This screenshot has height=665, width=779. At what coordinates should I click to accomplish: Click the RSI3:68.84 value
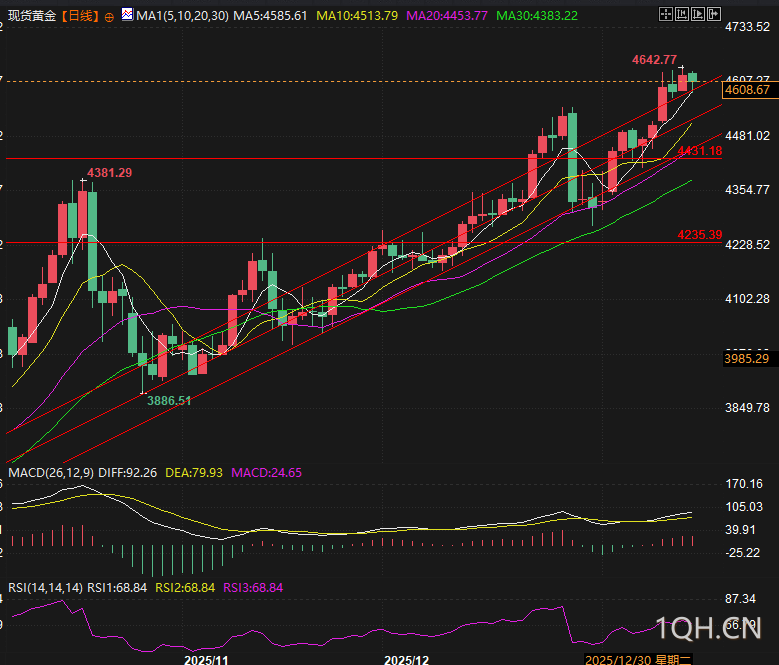253,588
